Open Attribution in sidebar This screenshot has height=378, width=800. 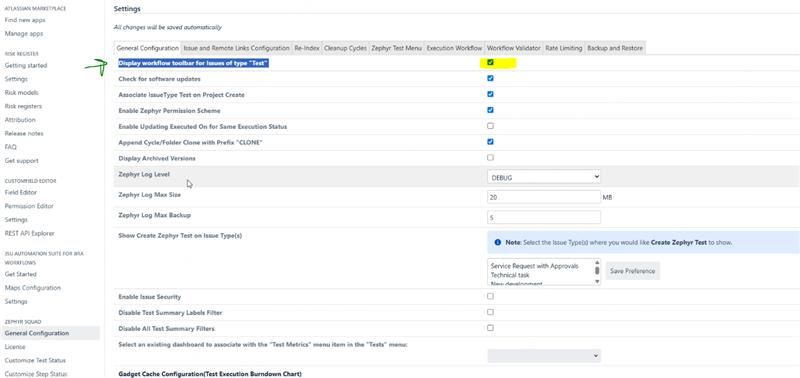tap(20, 120)
